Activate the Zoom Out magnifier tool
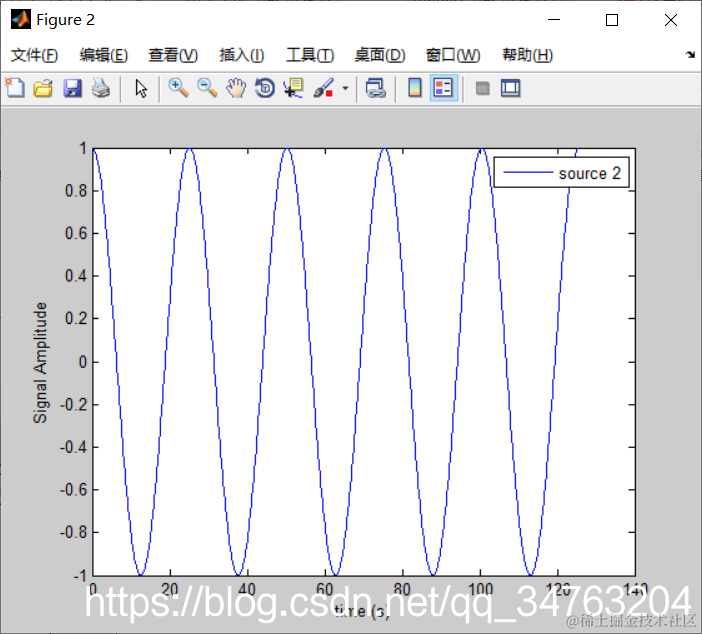The width and height of the screenshot is (702, 634). [207, 88]
